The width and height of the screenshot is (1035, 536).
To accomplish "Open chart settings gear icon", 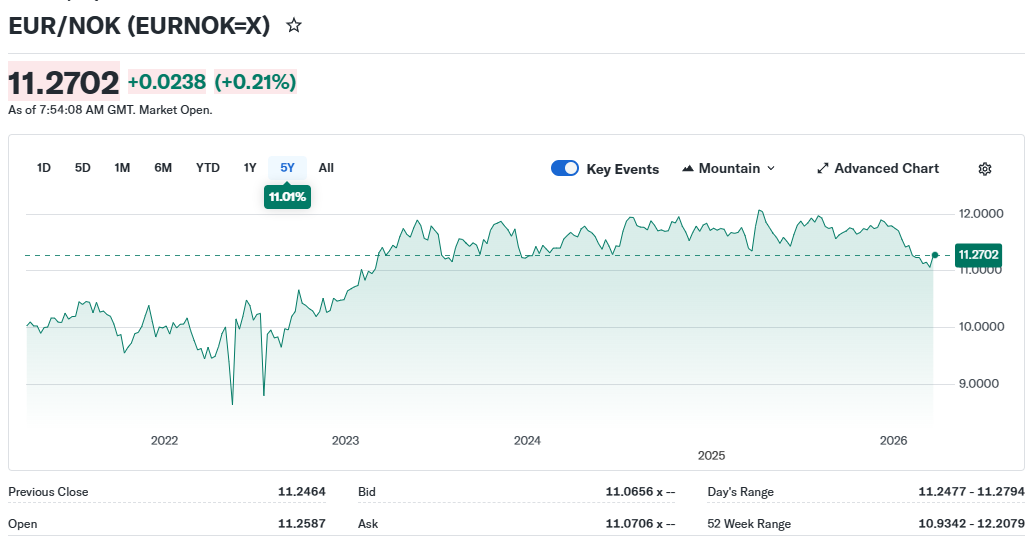I will 984,169.
